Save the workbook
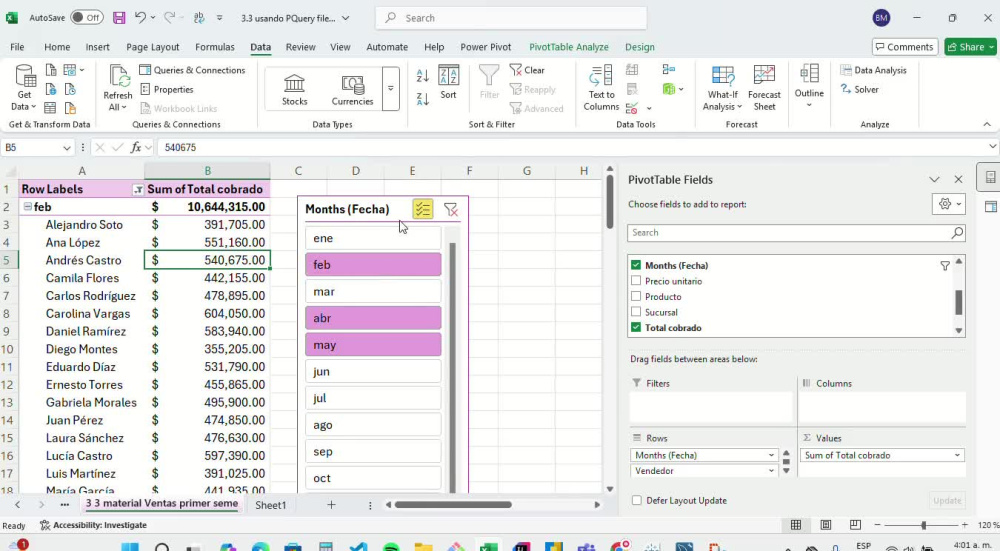This screenshot has height=551, width=1000. pyautogui.click(x=119, y=18)
